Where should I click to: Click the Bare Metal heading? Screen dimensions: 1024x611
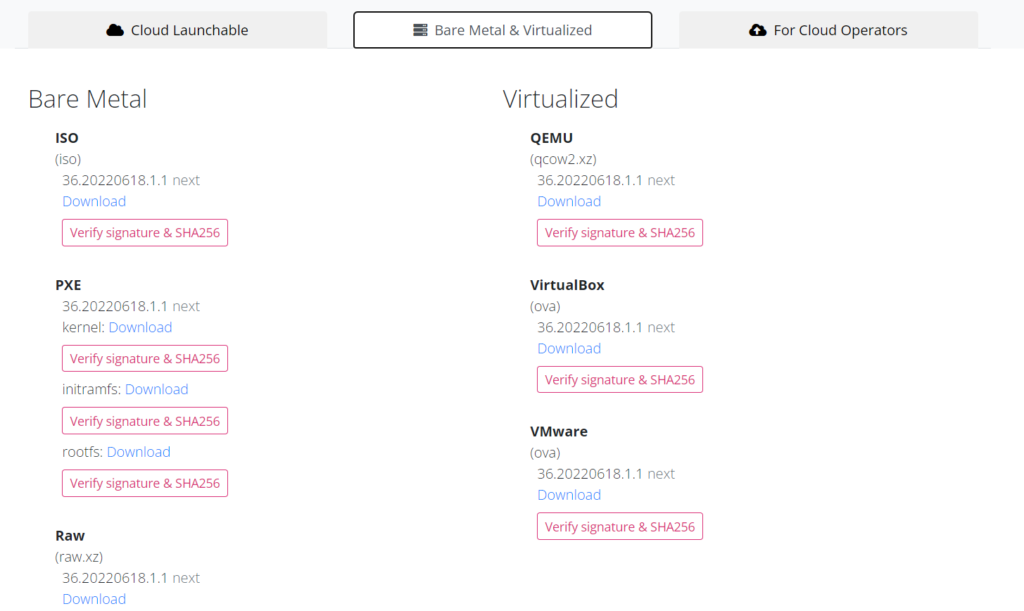pyautogui.click(x=88, y=99)
